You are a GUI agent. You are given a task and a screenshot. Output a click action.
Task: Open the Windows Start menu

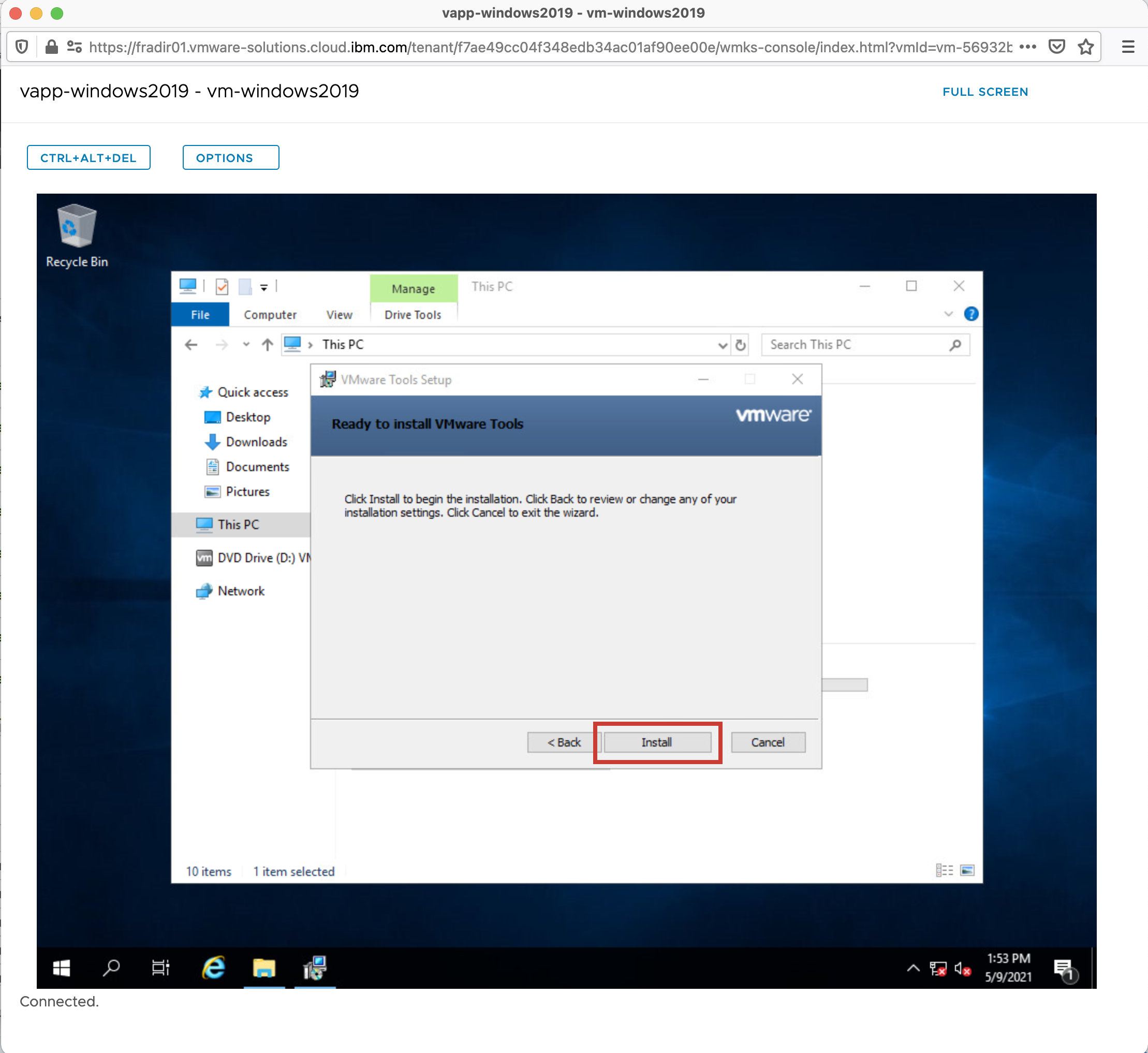(62, 968)
